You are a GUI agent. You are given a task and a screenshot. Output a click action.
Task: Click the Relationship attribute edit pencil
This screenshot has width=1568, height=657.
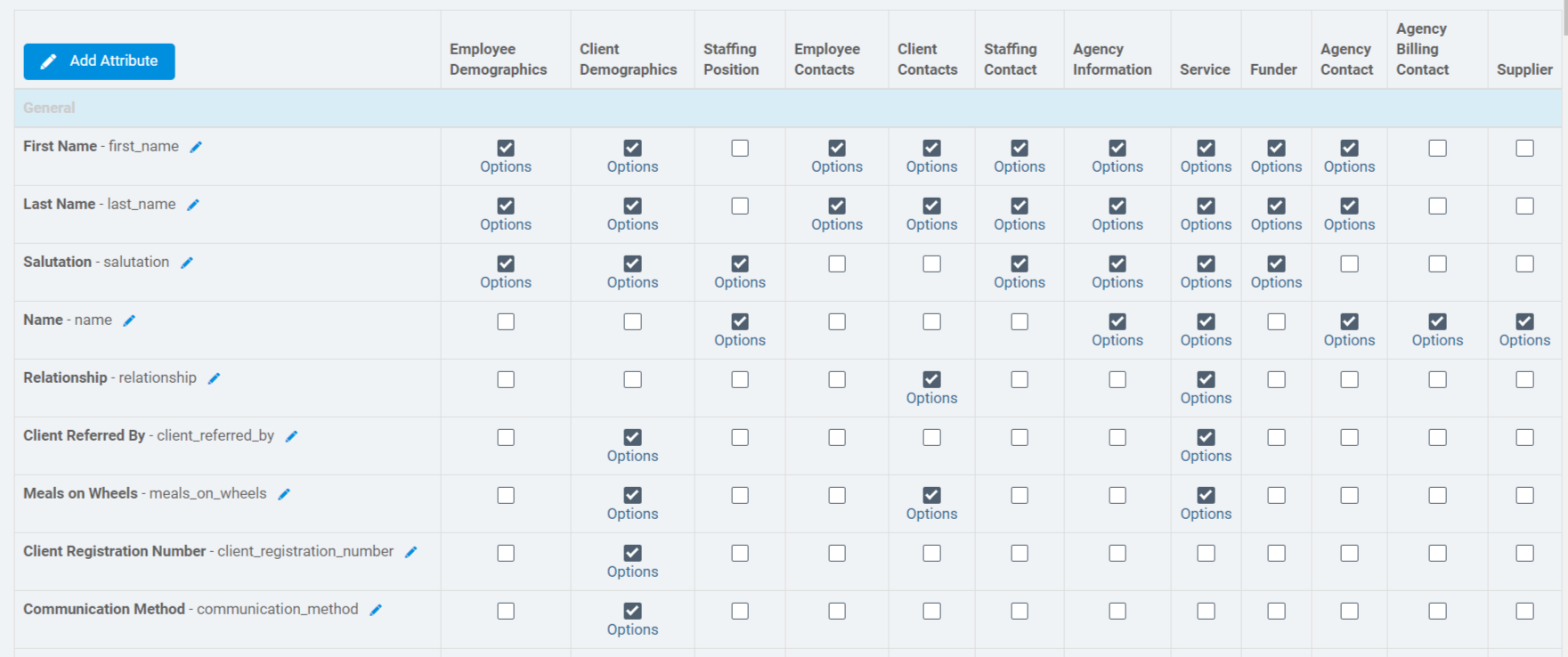click(x=214, y=378)
